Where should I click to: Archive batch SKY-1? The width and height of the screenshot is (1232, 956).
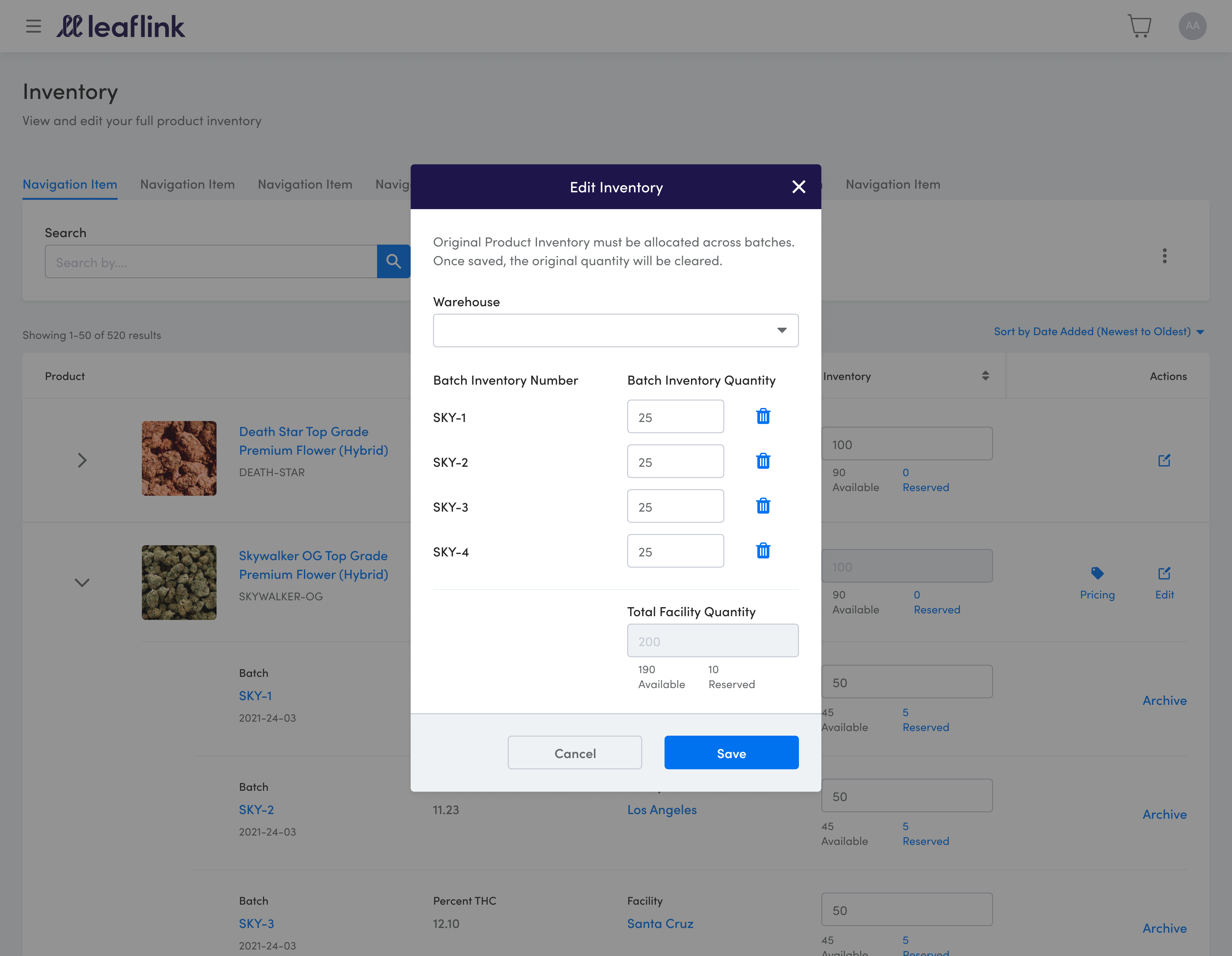[1165, 701]
